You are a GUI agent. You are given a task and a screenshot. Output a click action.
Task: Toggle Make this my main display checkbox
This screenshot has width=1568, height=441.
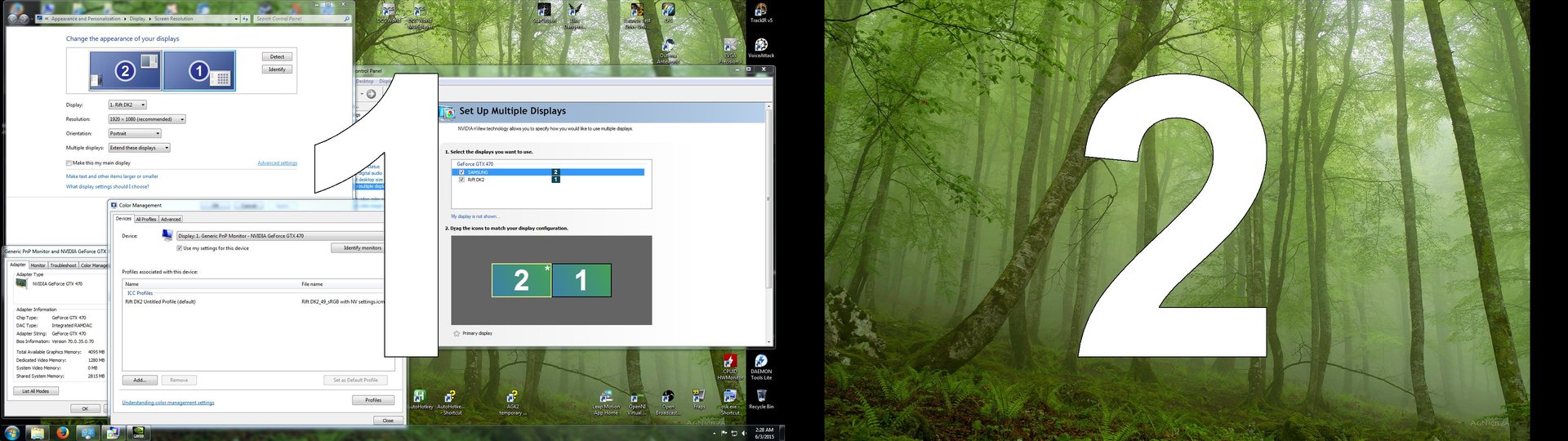point(69,163)
